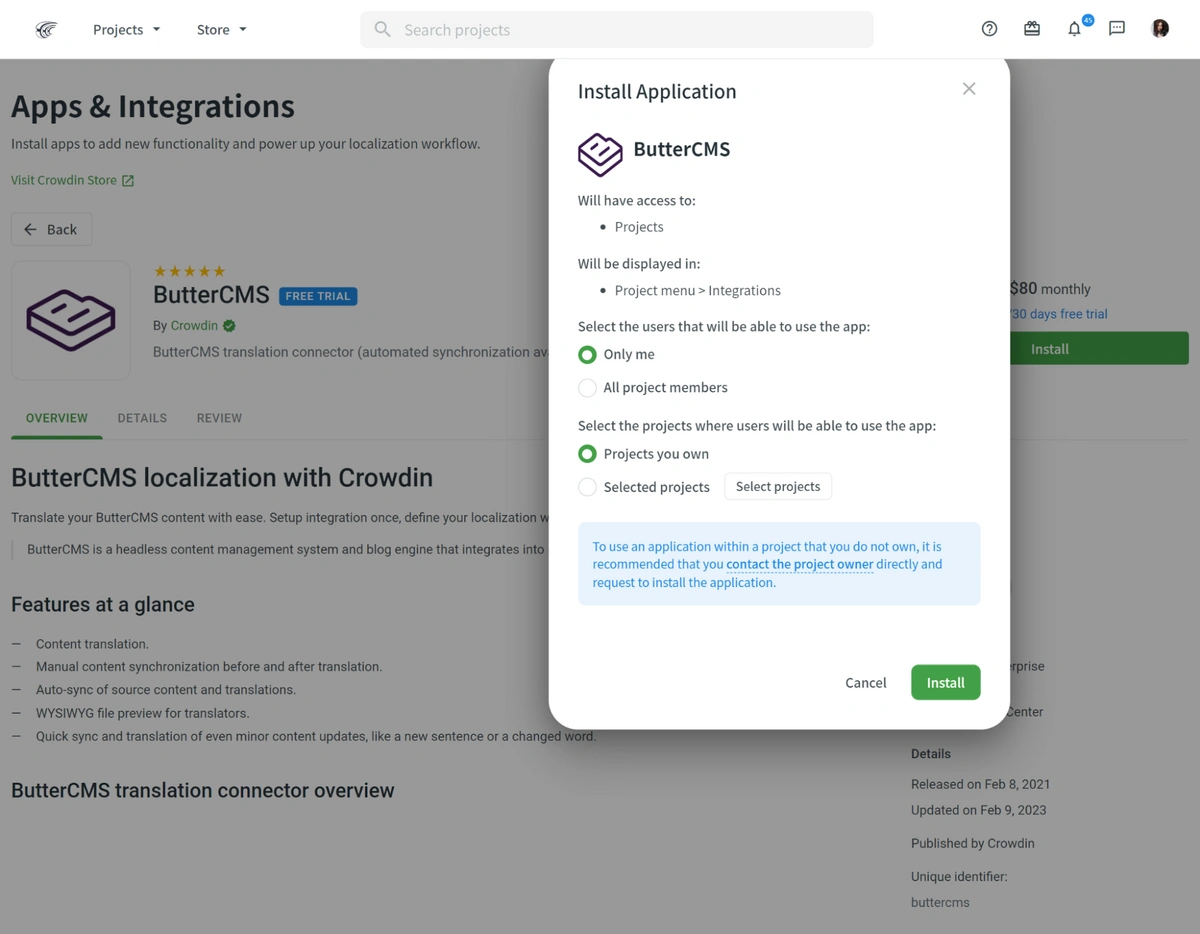Screen dimensions: 1200x934
Task: Switch to the Review tab
Action: tap(219, 418)
